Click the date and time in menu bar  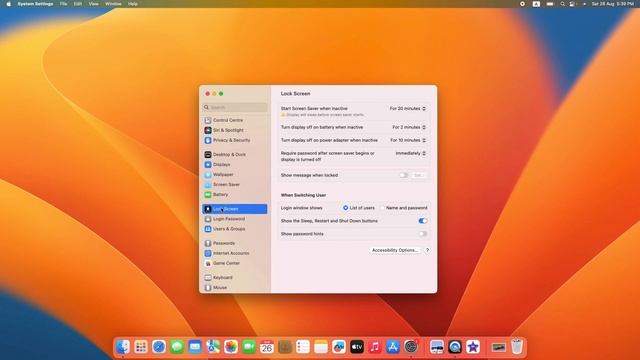pos(613,4)
